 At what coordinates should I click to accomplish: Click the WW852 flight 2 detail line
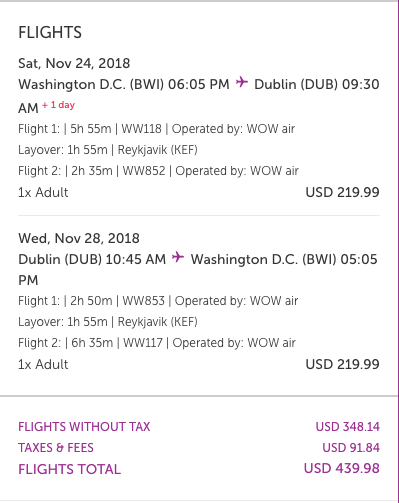click(158, 171)
